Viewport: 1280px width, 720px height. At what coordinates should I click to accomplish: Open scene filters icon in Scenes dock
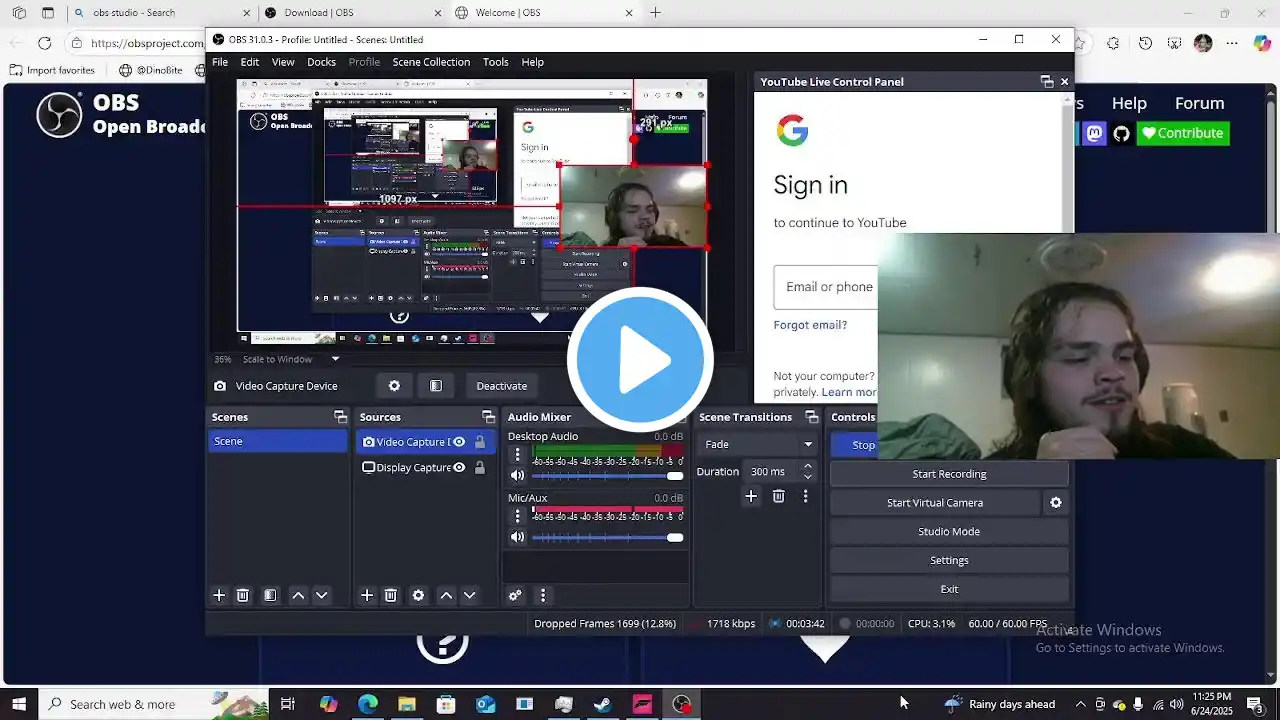click(x=270, y=595)
